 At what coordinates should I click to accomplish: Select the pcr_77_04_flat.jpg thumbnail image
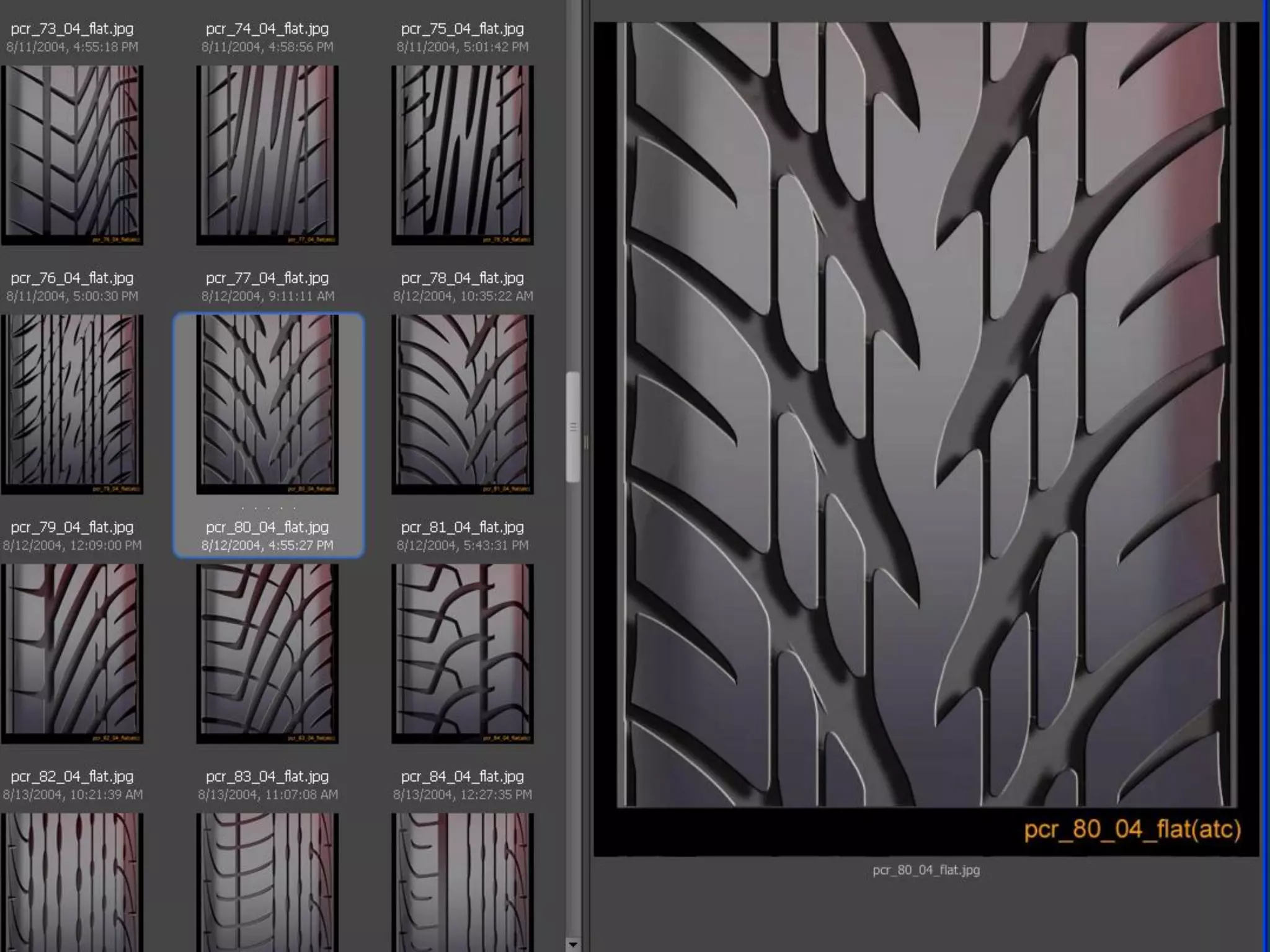point(267,155)
